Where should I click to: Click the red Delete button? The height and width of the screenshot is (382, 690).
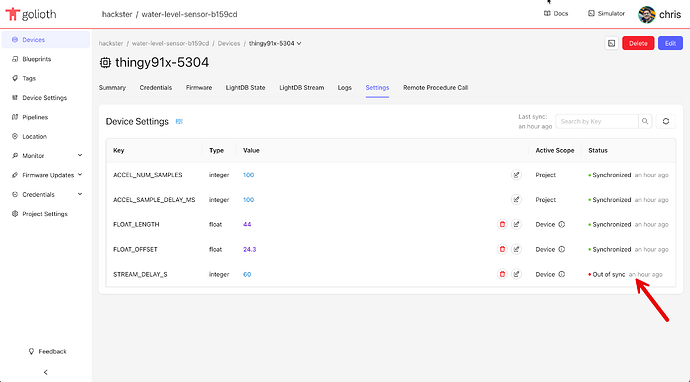pos(638,43)
